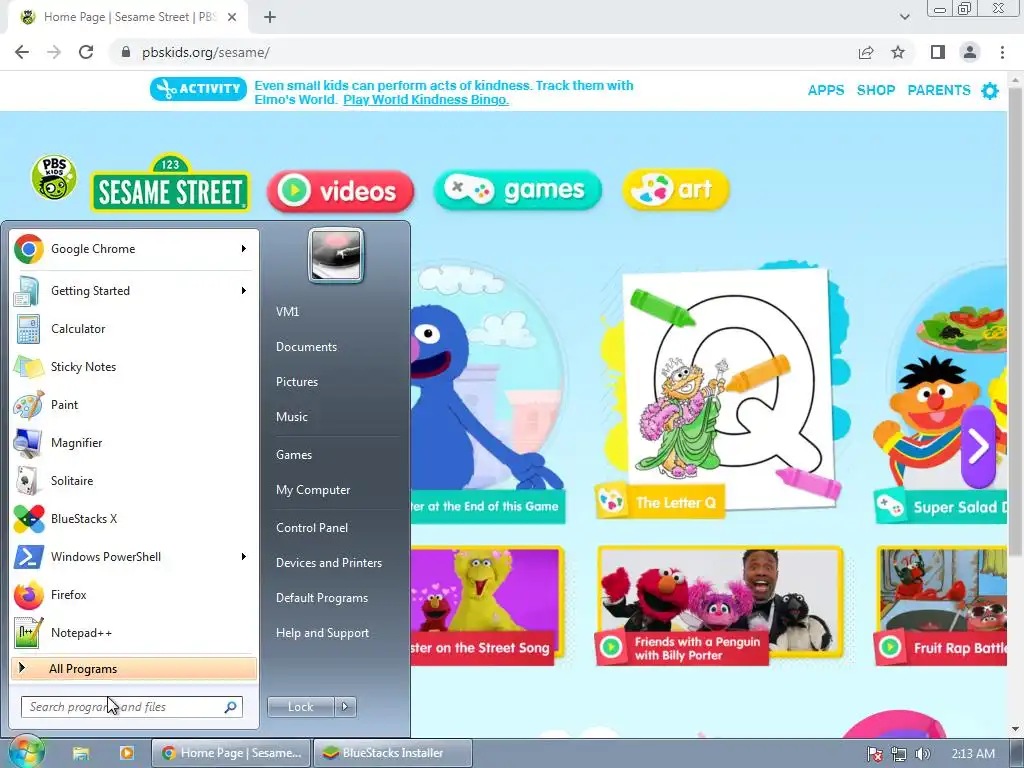Open My Computer

click(313, 490)
